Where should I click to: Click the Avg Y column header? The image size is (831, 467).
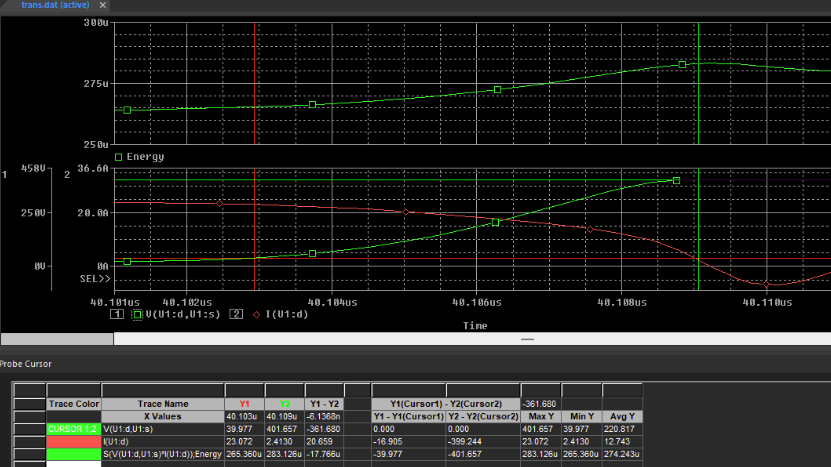click(x=622, y=417)
